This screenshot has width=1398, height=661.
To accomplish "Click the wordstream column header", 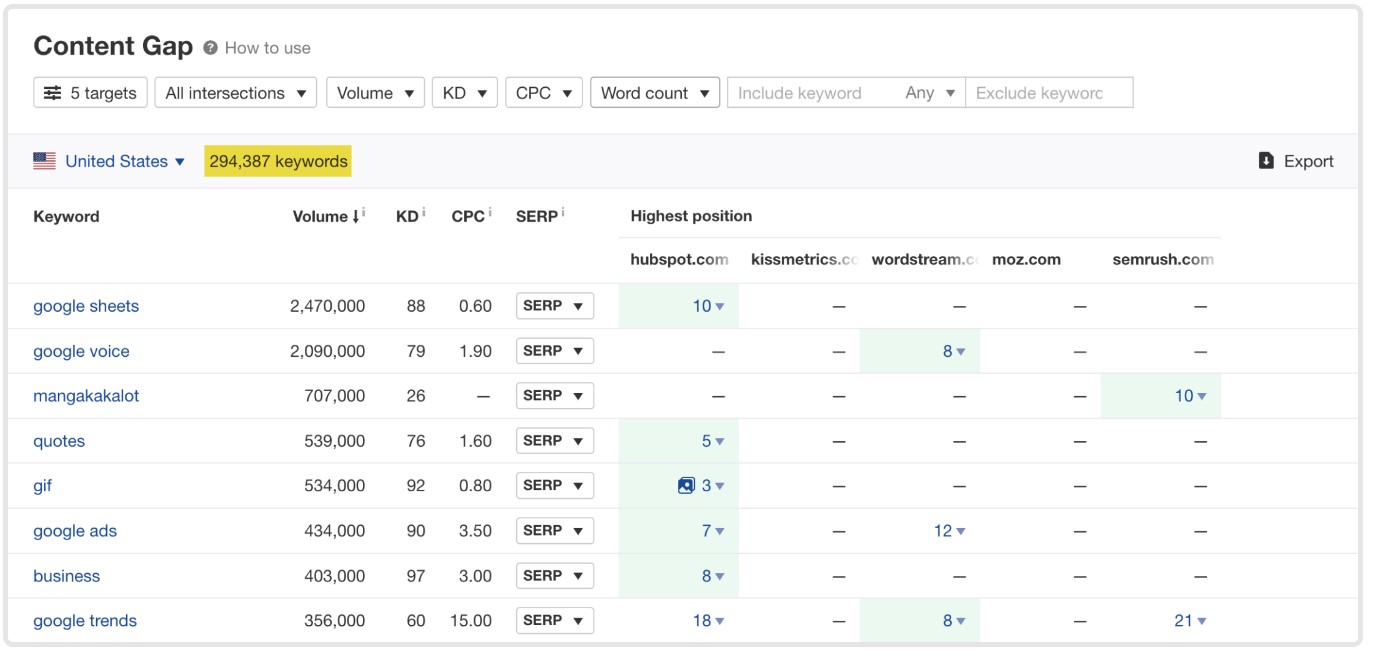I will tap(925, 259).
